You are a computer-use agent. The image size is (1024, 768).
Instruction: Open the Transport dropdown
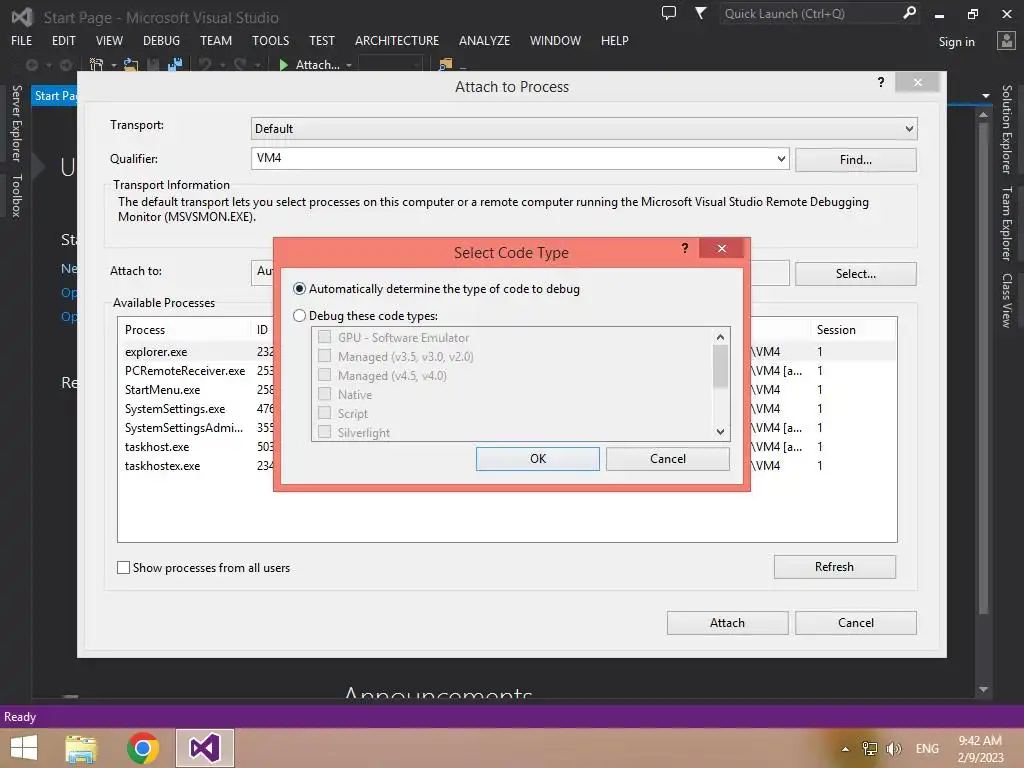584,129
